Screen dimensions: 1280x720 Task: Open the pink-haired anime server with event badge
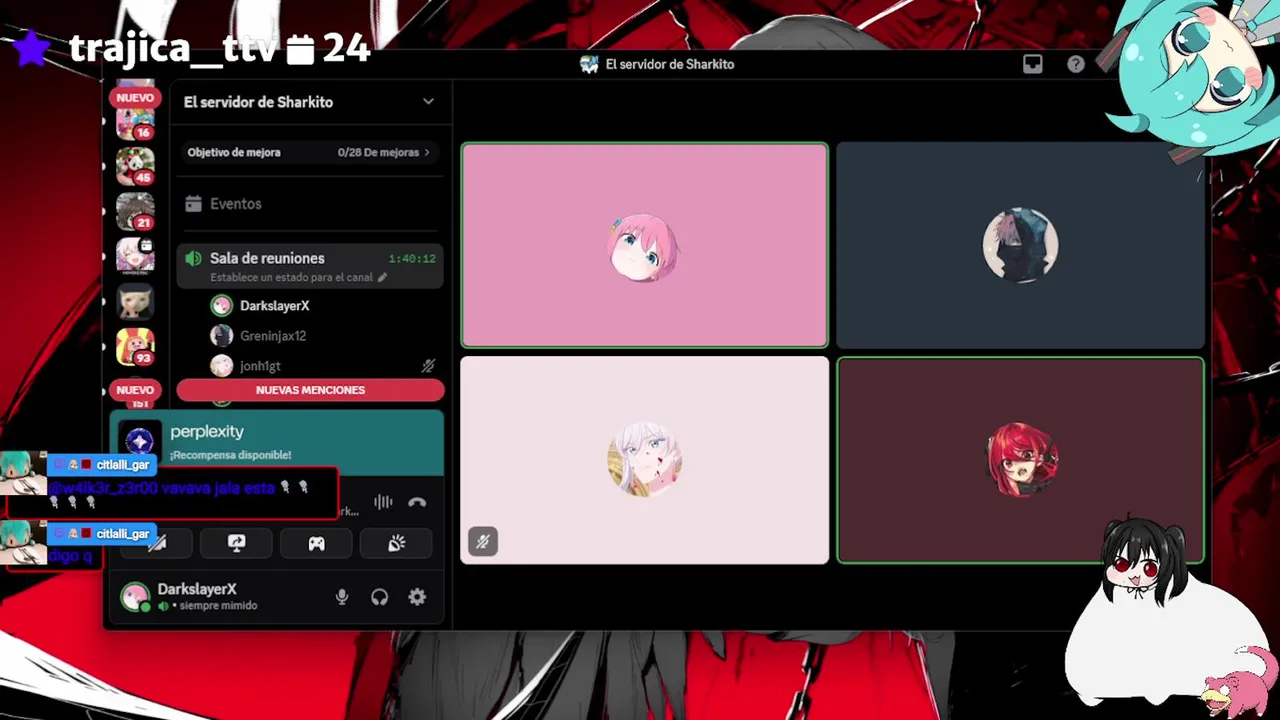coord(135,255)
